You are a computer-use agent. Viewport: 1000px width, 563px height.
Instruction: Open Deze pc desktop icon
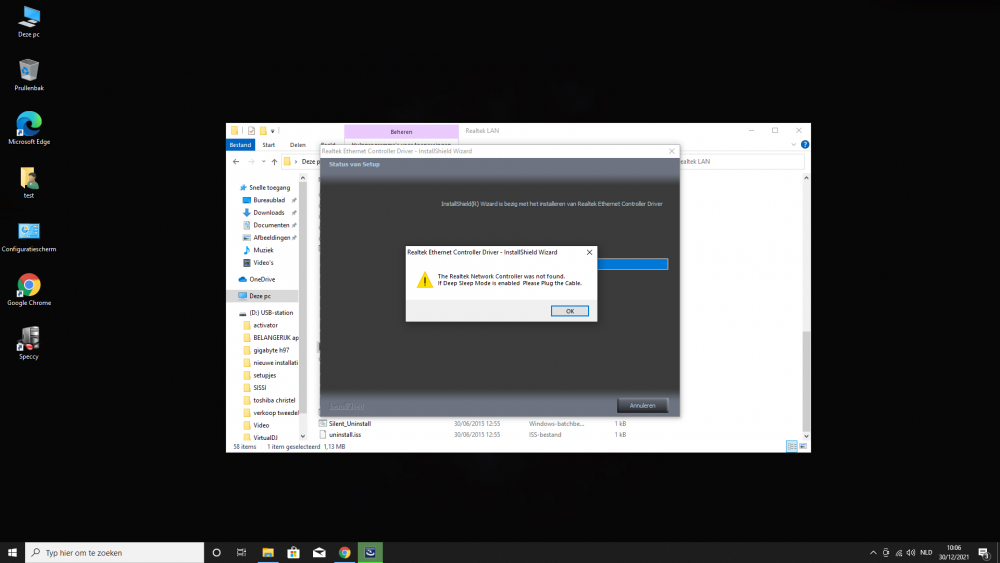pyautogui.click(x=29, y=22)
